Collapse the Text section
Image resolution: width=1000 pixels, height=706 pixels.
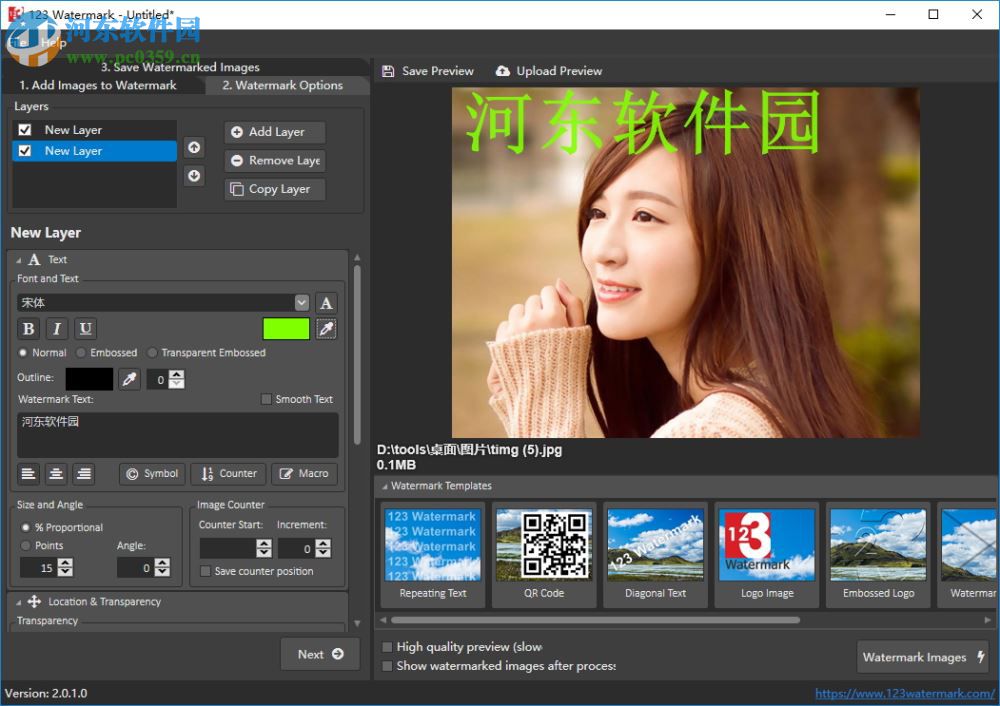click(18, 259)
